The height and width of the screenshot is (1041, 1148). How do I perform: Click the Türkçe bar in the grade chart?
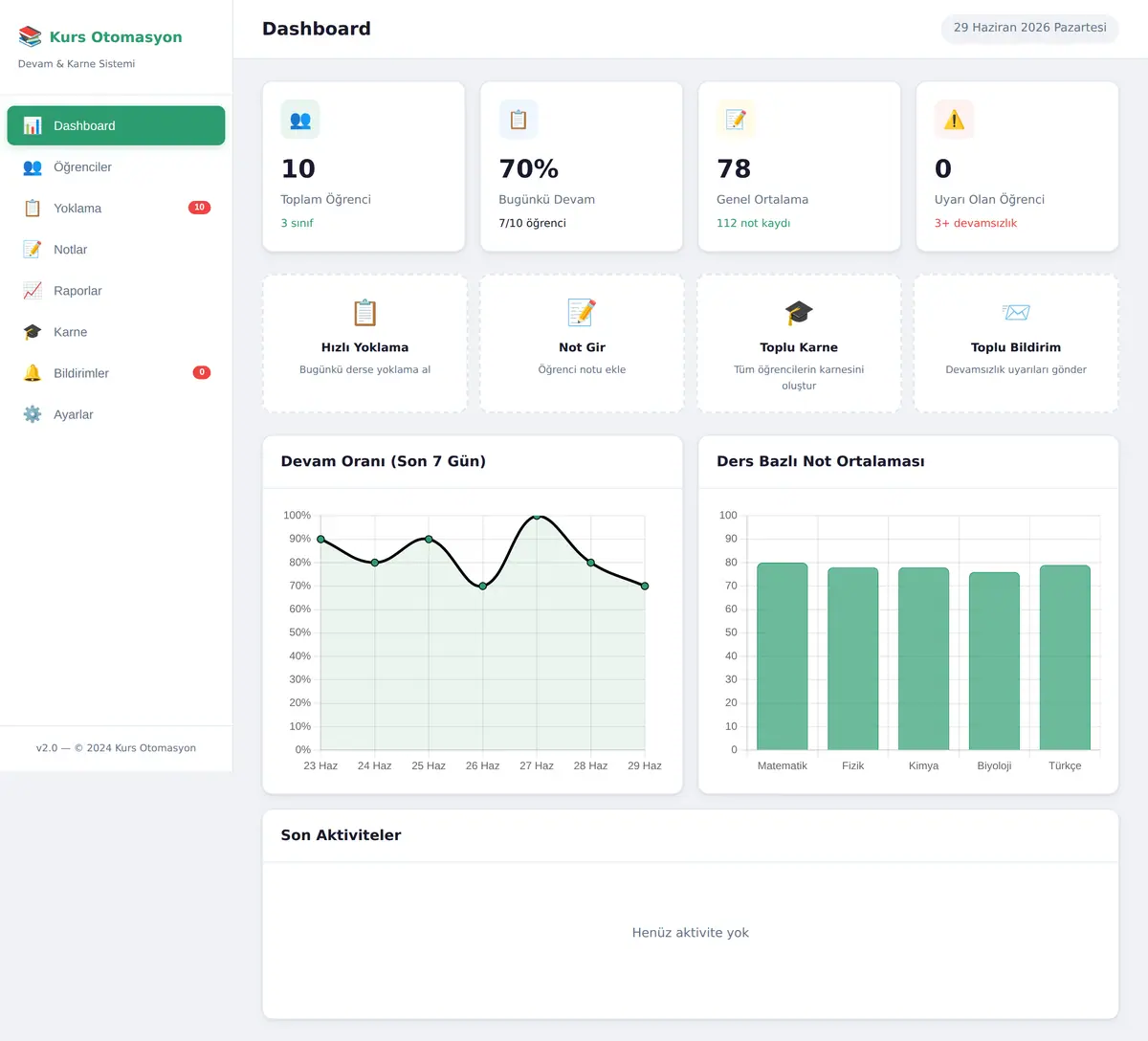tap(1065, 657)
